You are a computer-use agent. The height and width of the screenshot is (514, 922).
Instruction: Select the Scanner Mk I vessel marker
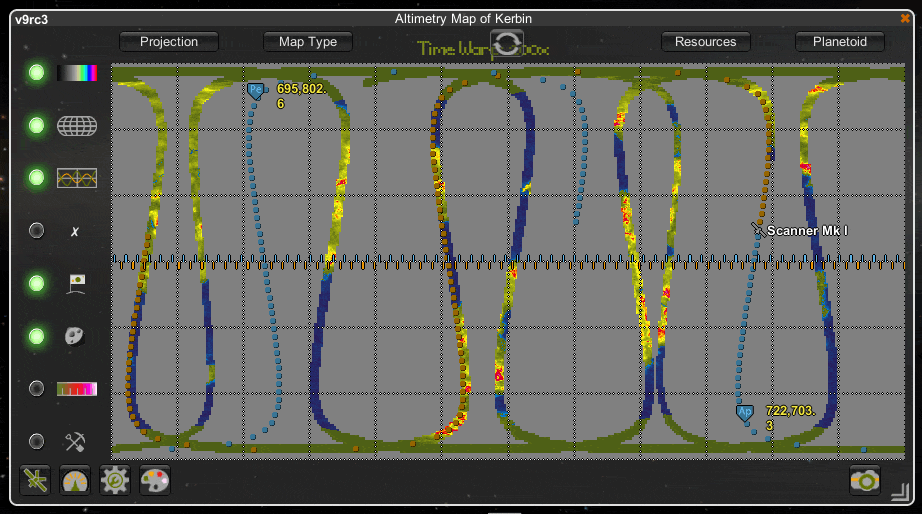[x=758, y=230]
